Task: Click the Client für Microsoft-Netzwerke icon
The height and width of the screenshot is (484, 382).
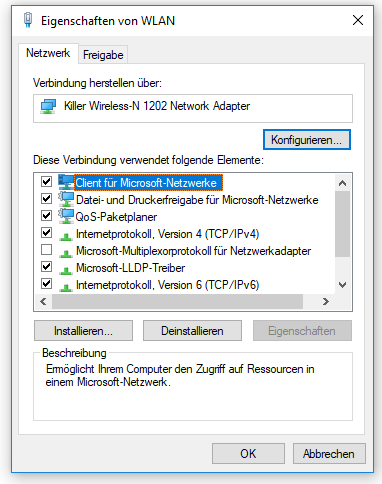Action: (x=66, y=182)
